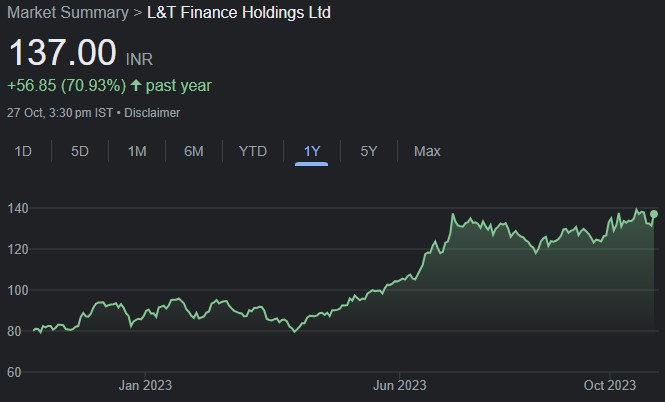Click the 27 Oct, 3:30 pm IST timestamp

pos(60,113)
